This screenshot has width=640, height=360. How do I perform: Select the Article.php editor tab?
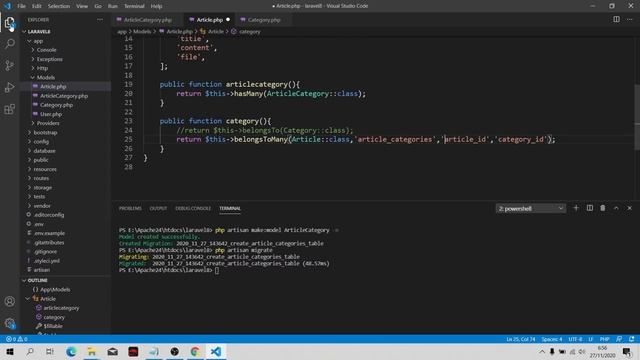tap(209, 20)
